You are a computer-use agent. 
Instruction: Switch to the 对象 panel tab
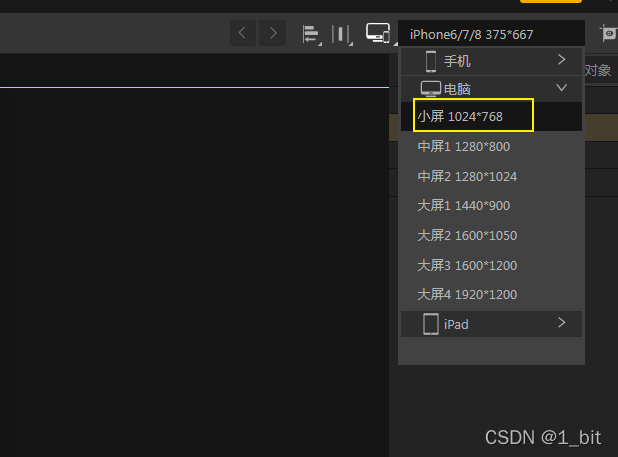(598, 71)
